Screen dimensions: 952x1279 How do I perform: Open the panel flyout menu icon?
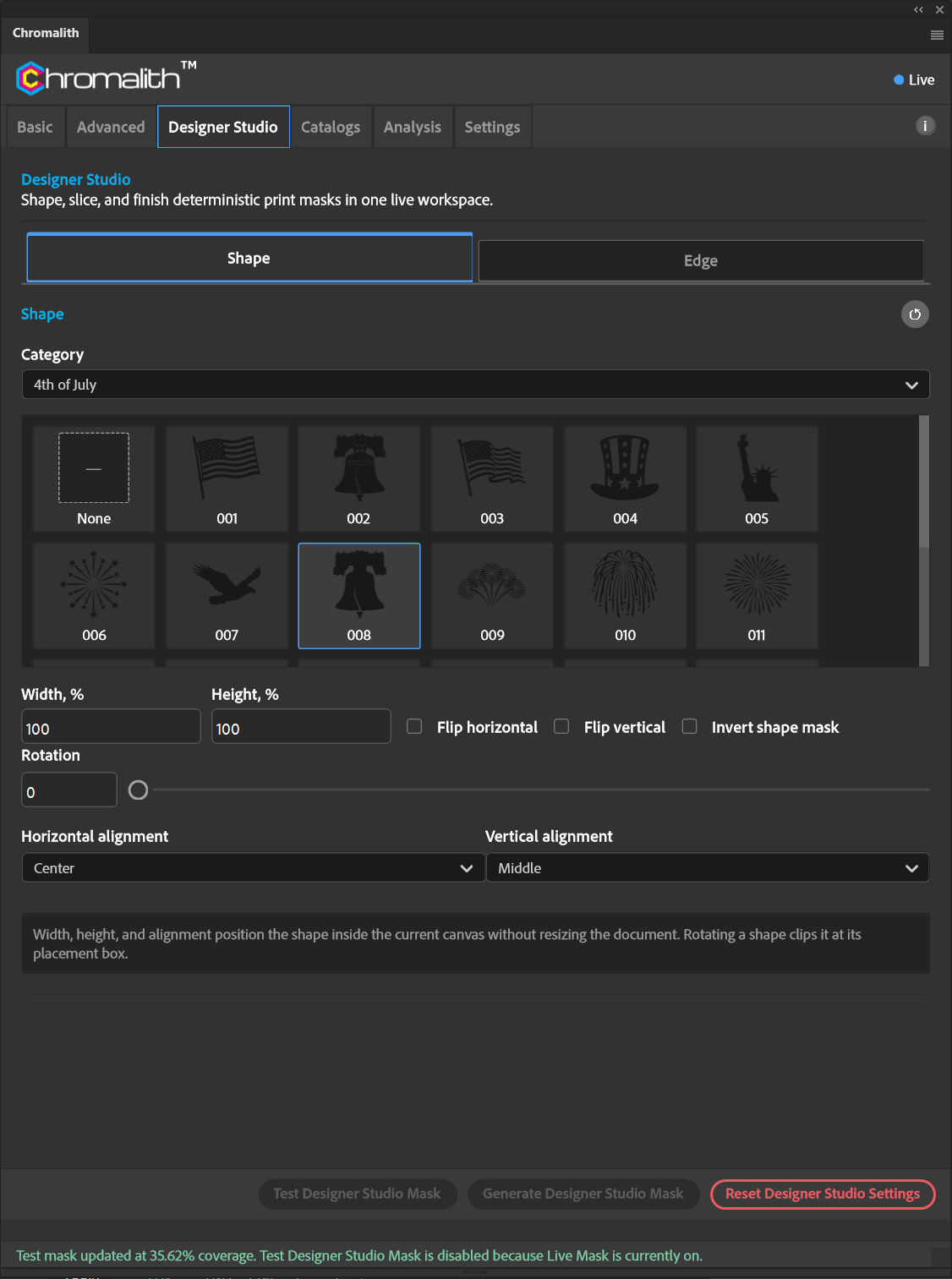pyautogui.click(x=937, y=36)
